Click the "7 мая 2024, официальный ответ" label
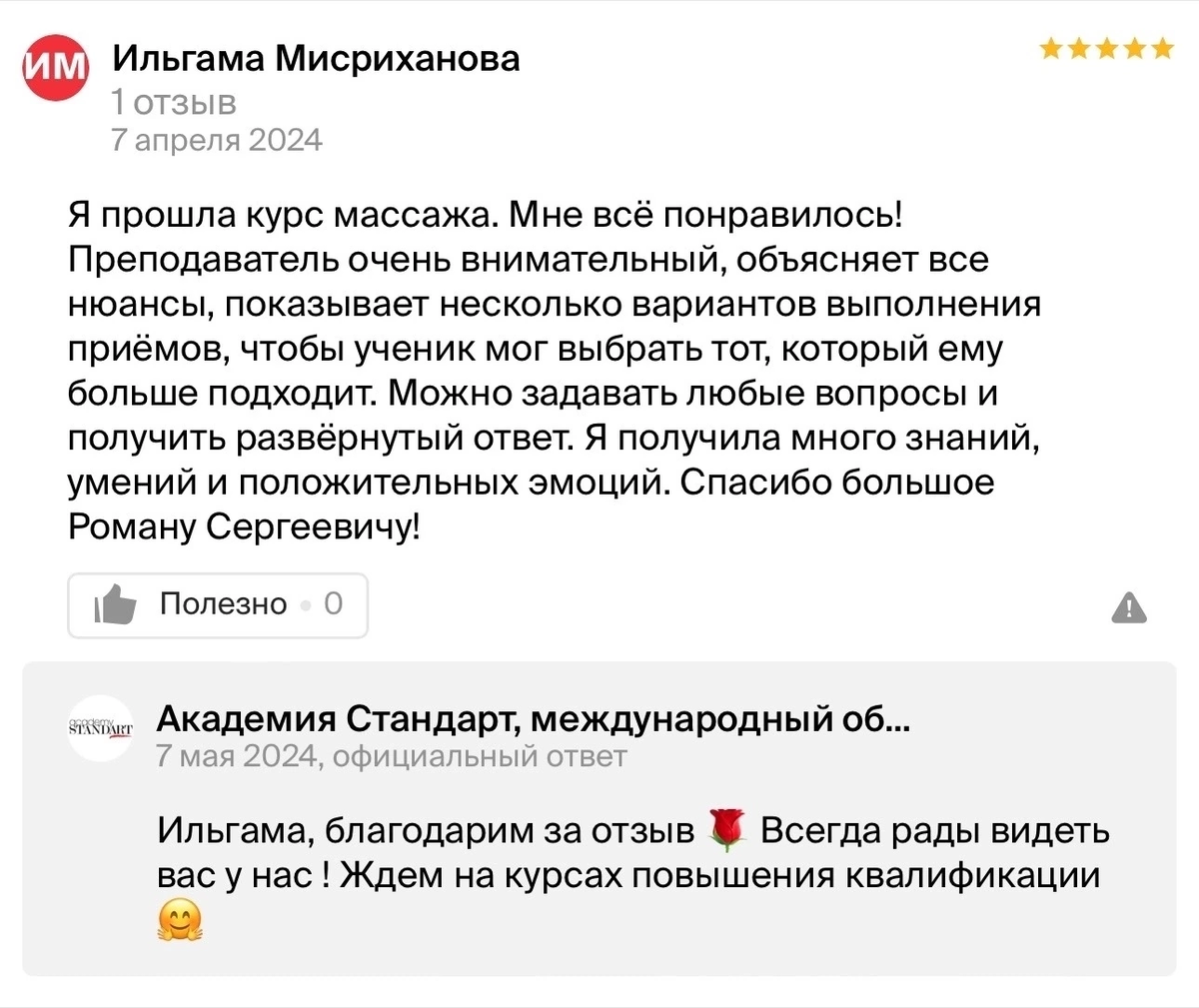This screenshot has width=1199, height=1008. click(x=392, y=756)
